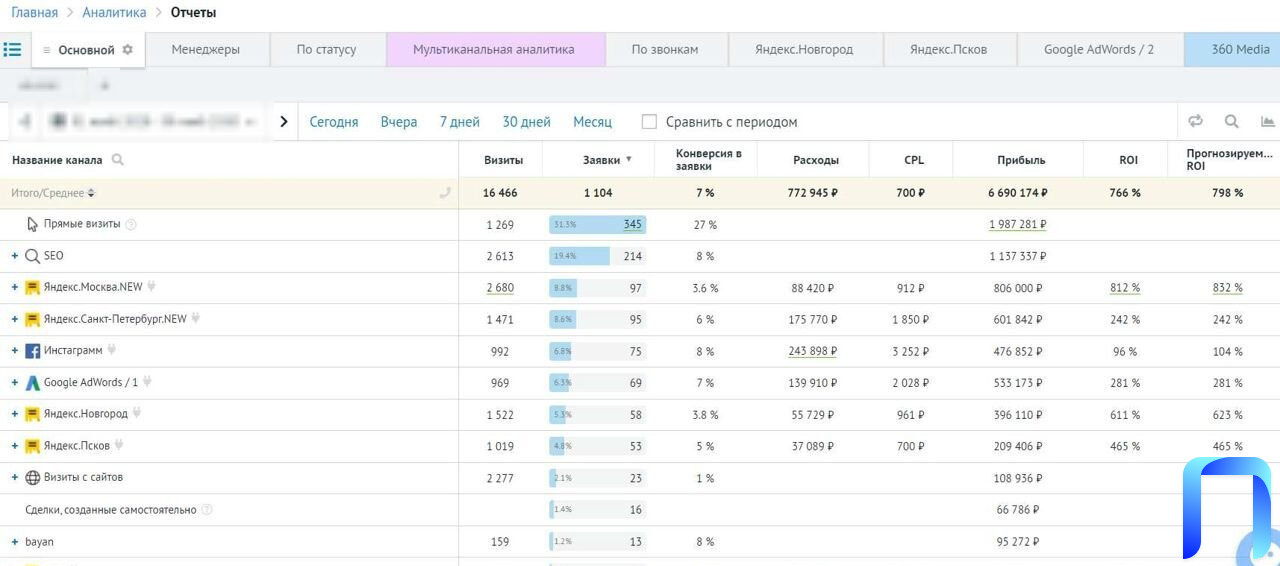
Task: Select the Сегодня period link
Action: point(334,122)
